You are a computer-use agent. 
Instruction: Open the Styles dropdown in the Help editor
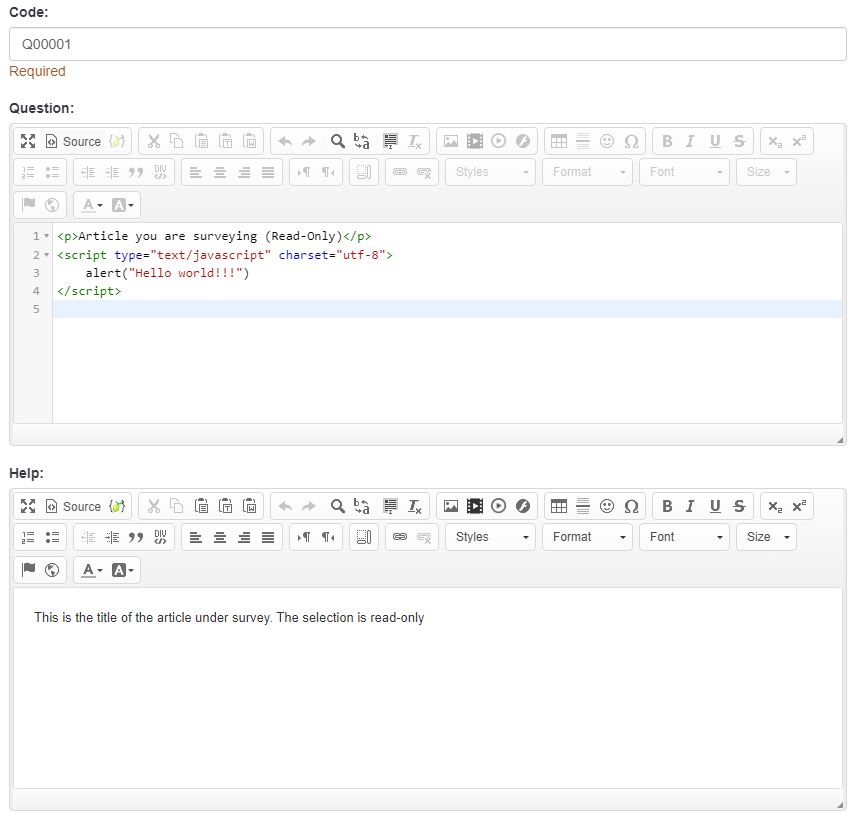(491, 537)
